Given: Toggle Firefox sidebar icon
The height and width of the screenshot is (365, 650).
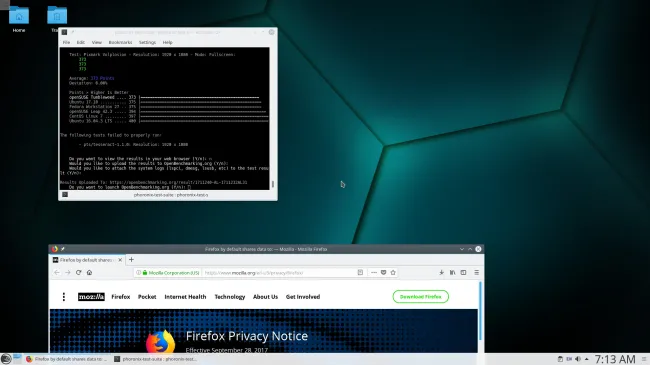Looking at the screenshot, I should point(463,273).
